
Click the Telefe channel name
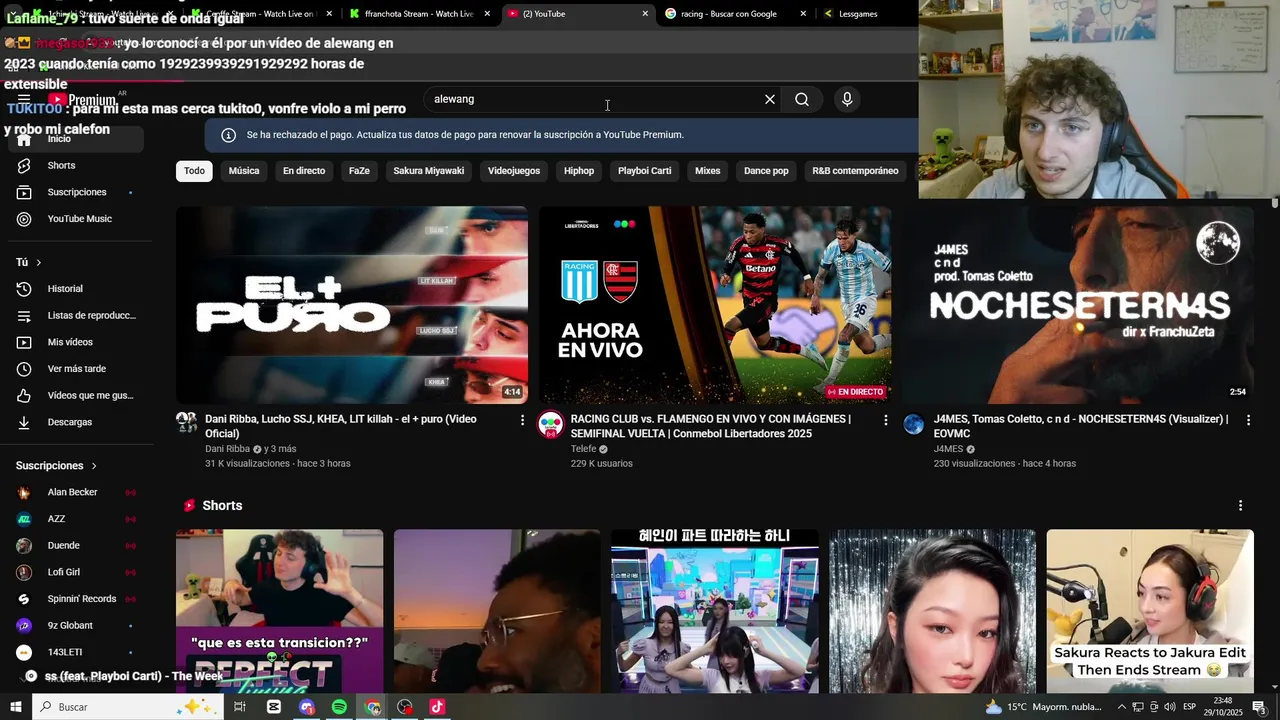click(x=583, y=449)
